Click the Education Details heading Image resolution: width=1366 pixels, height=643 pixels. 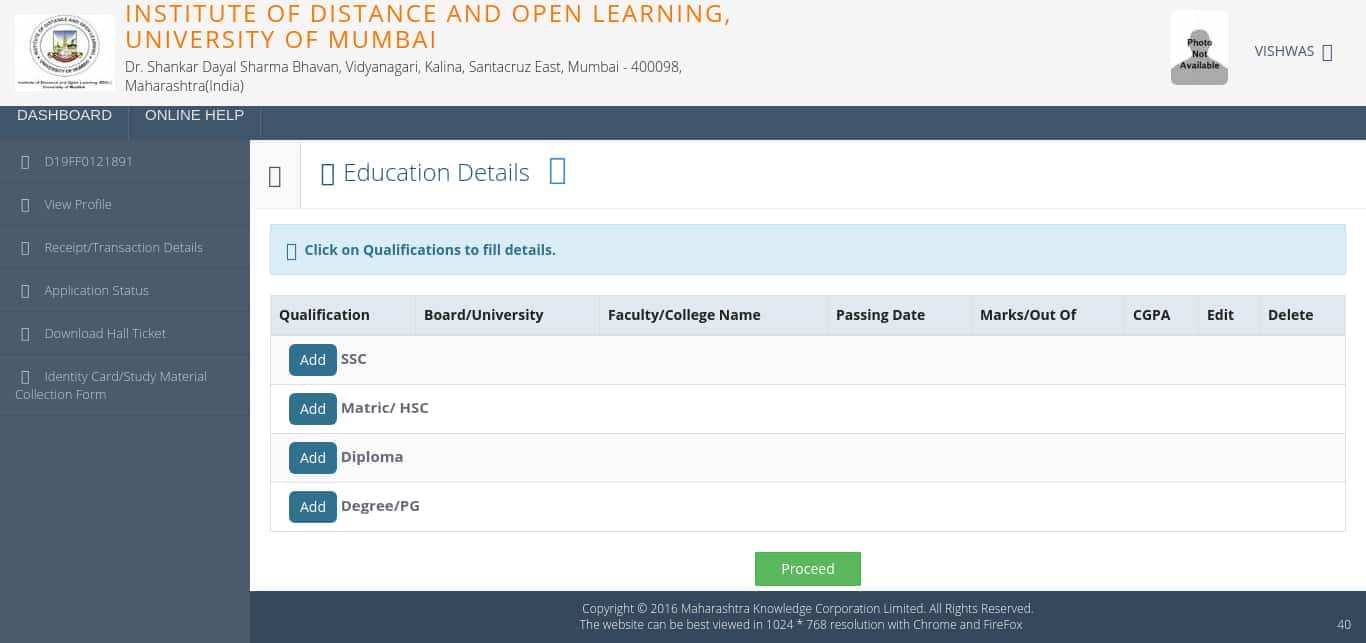pyautogui.click(x=436, y=173)
